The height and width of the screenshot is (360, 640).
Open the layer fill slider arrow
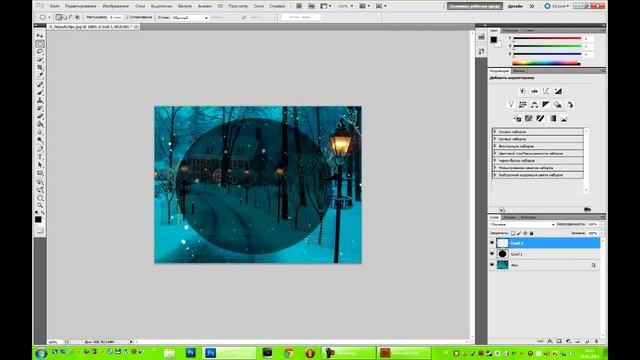point(602,233)
